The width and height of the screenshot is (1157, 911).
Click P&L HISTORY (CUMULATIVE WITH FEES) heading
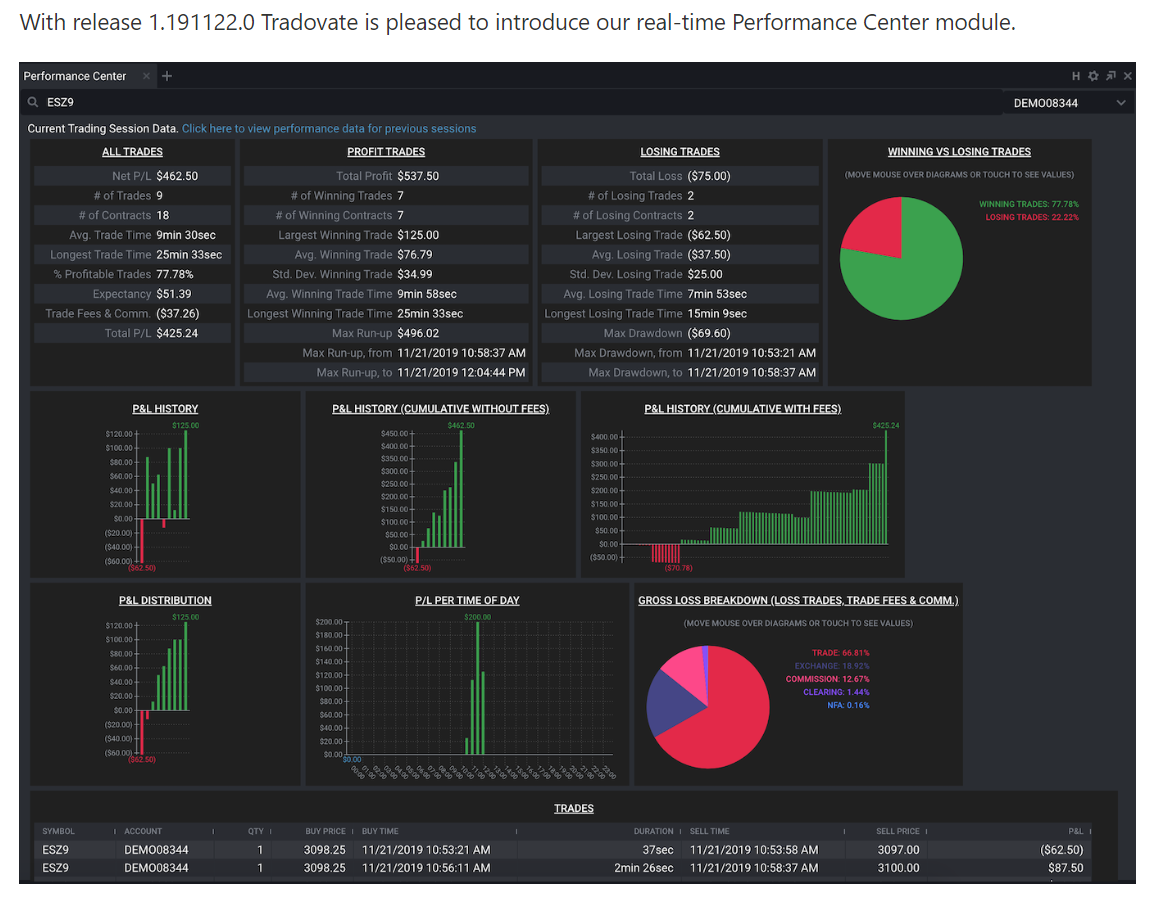coord(742,409)
